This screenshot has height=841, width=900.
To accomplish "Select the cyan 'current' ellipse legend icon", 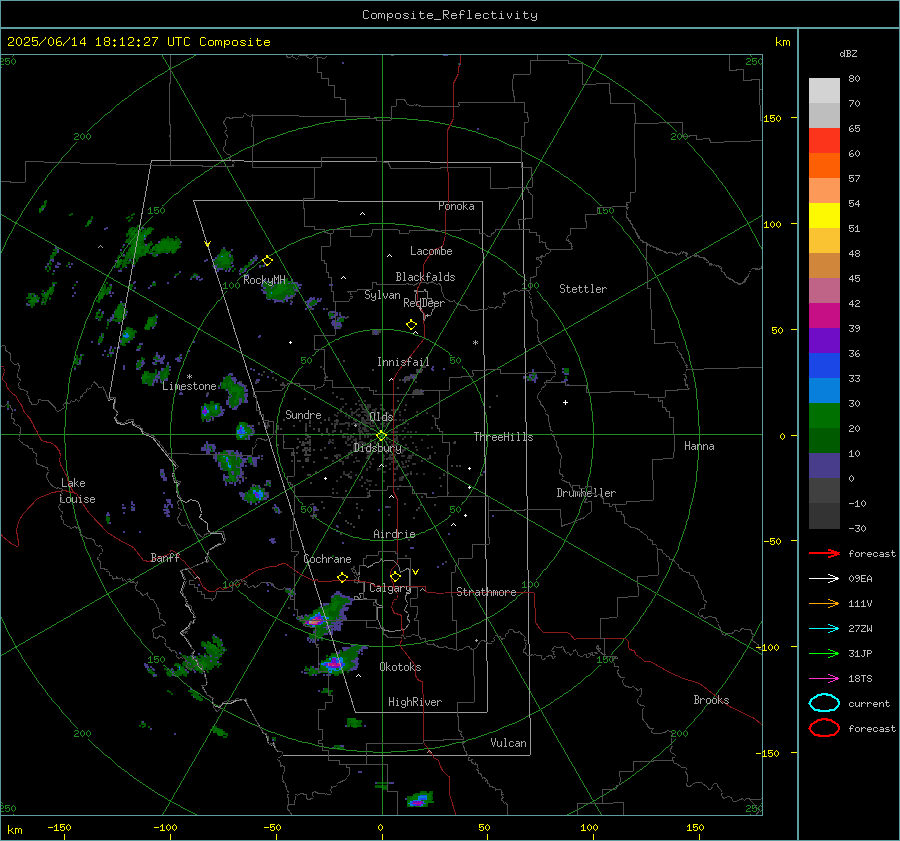I will click(x=824, y=703).
